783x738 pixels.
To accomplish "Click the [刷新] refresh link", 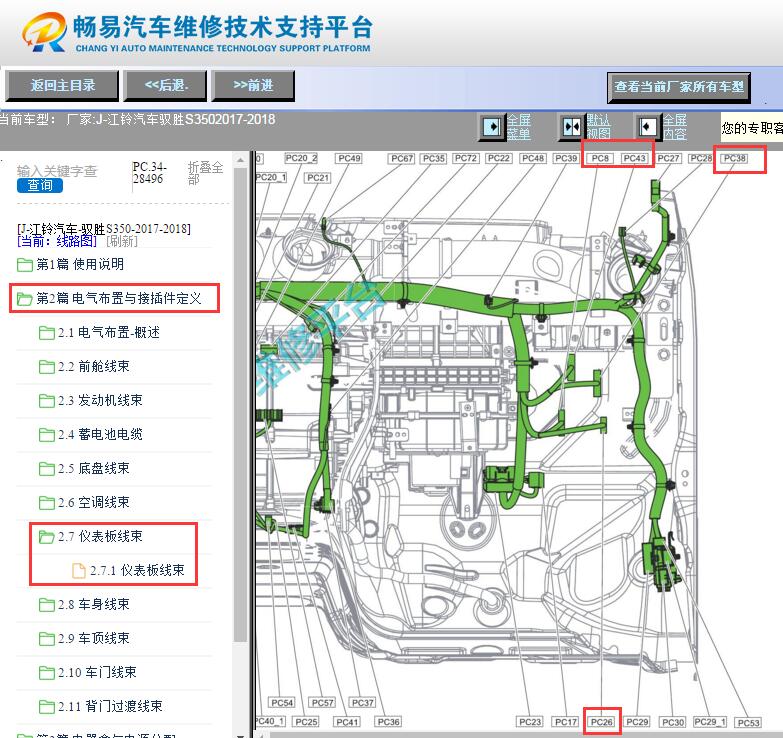I will 122,241.
